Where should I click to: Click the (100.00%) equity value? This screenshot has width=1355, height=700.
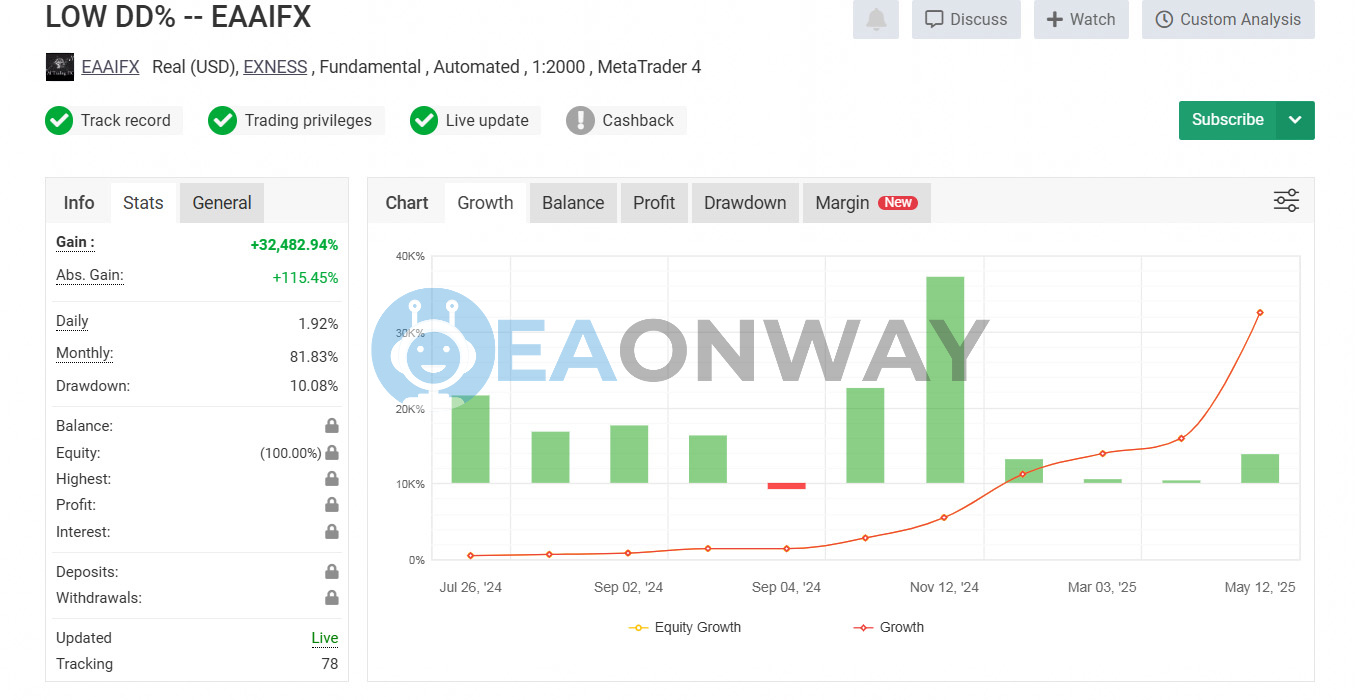290,453
